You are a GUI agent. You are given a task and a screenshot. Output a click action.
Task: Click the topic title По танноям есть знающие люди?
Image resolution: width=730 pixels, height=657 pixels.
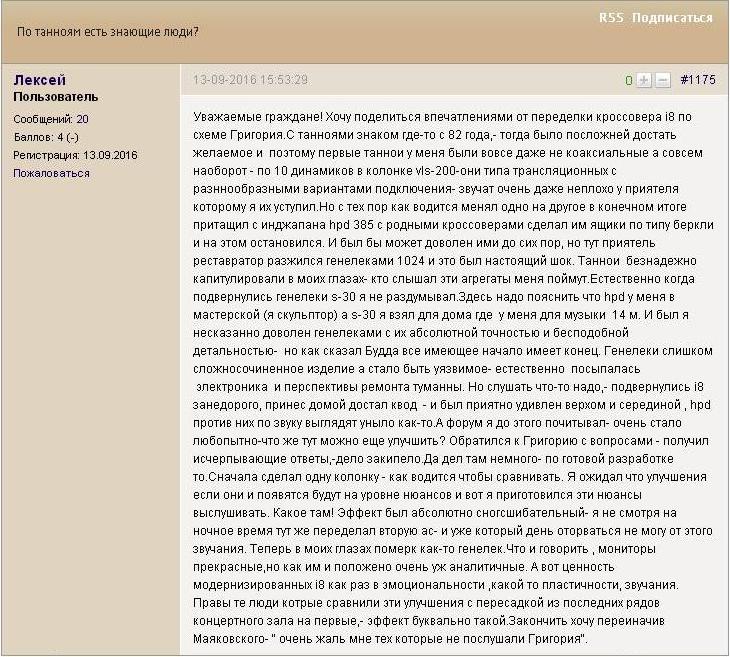point(108,31)
